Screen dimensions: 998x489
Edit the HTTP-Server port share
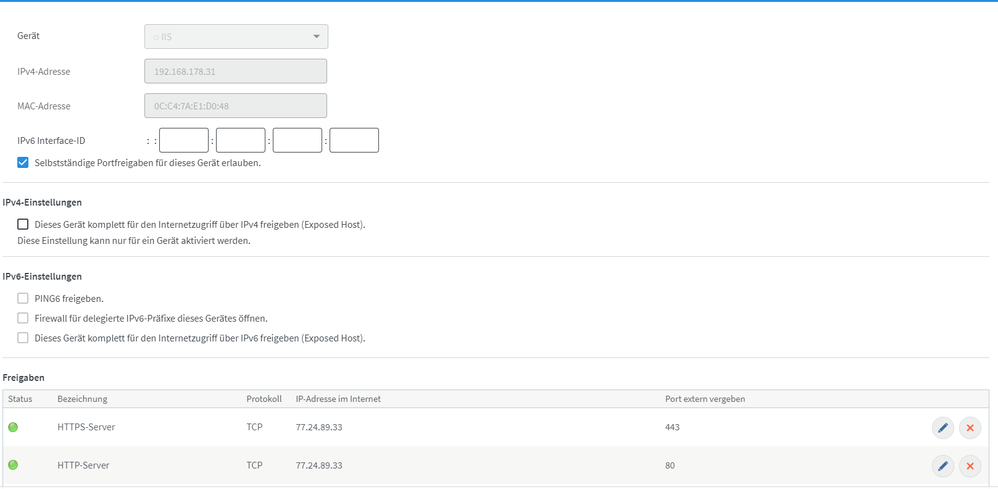(x=943, y=466)
